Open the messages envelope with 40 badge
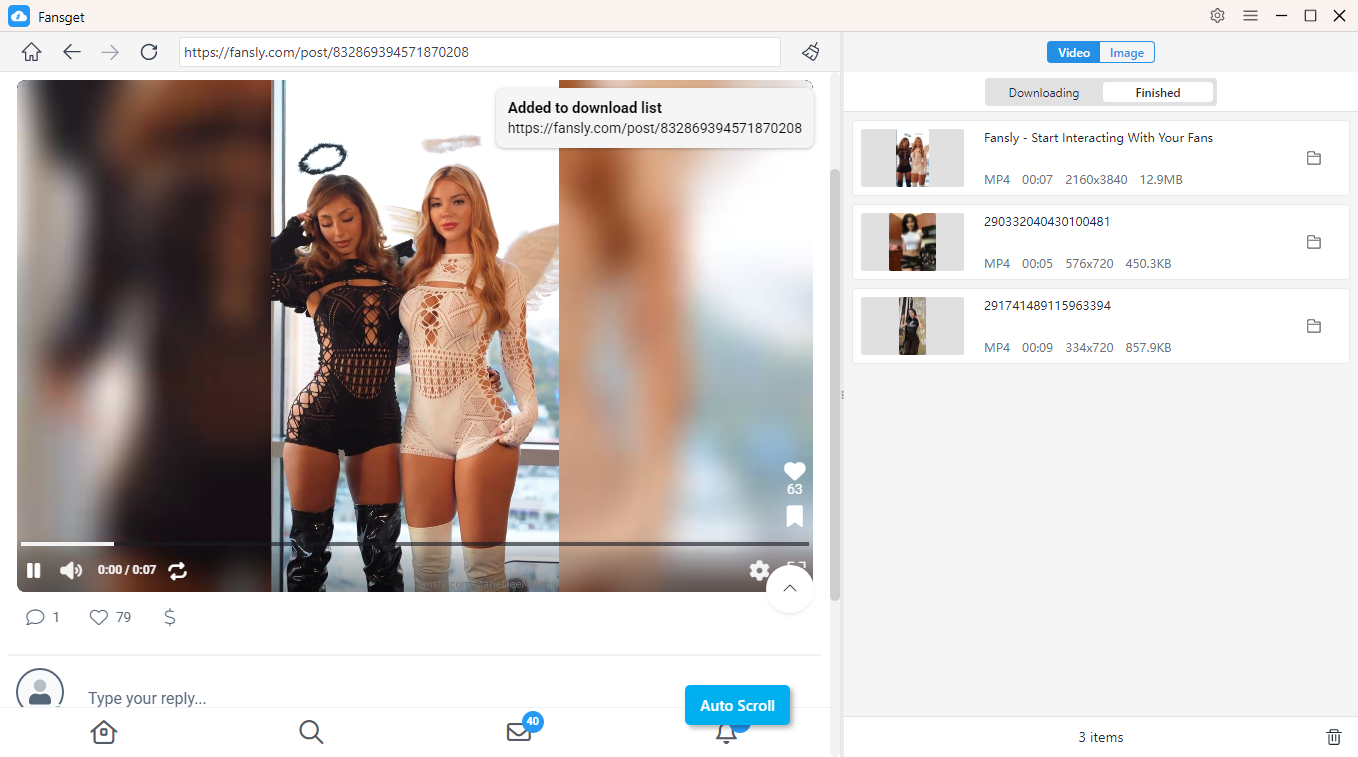The height and width of the screenshot is (757, 1358). click(518, 732)
